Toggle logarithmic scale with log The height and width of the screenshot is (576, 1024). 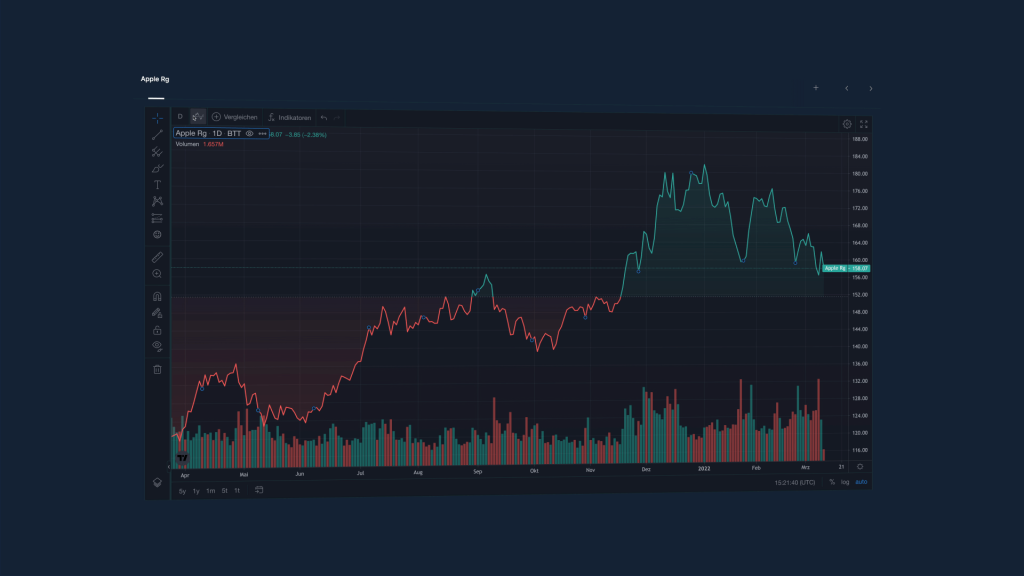tap(845, 482)
